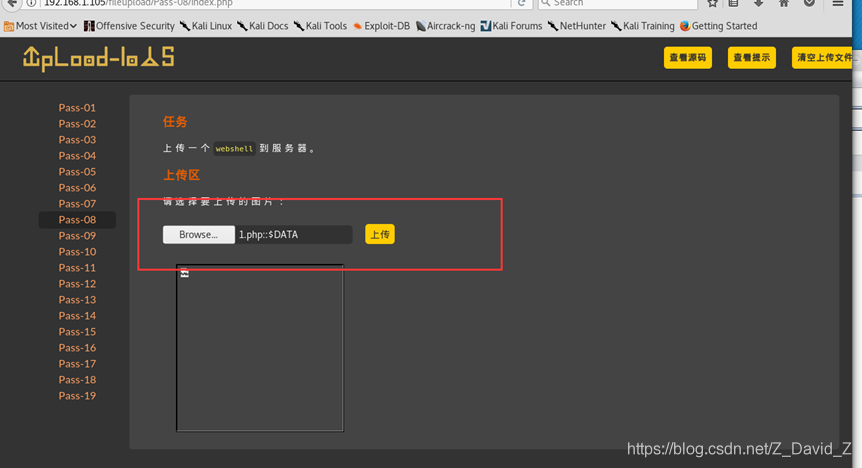Select Pass-04 in the sidebar

(77, 156)
